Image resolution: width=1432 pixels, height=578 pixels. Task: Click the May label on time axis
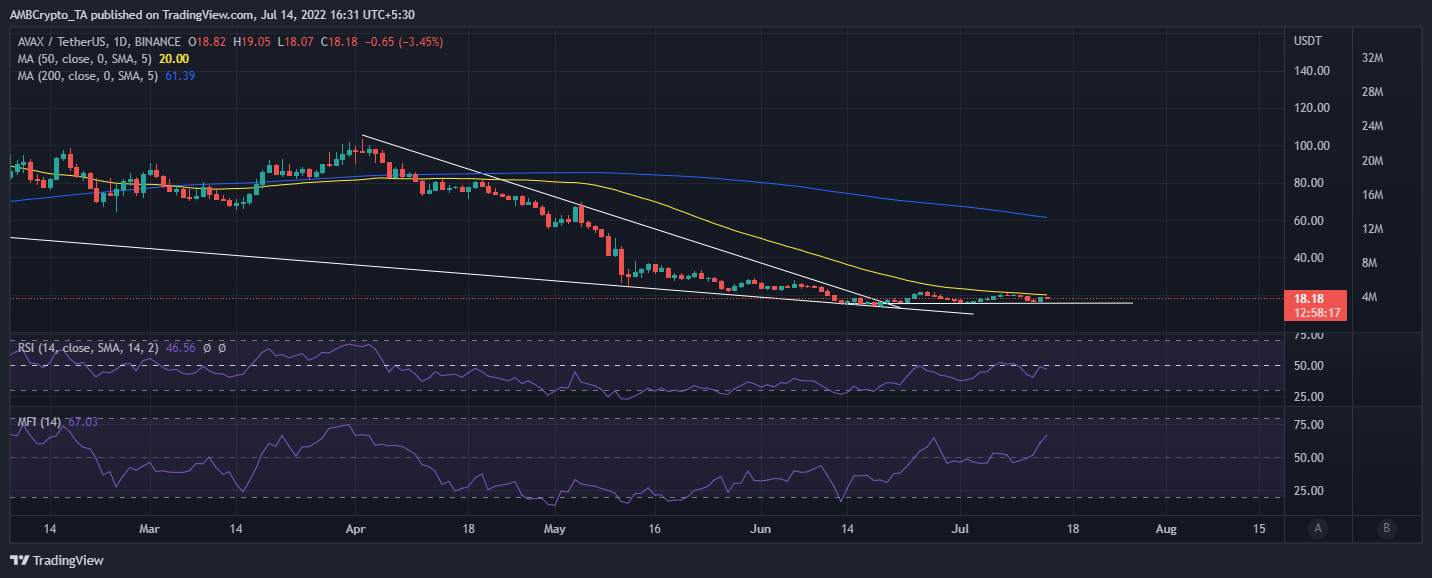click(557, 527)
